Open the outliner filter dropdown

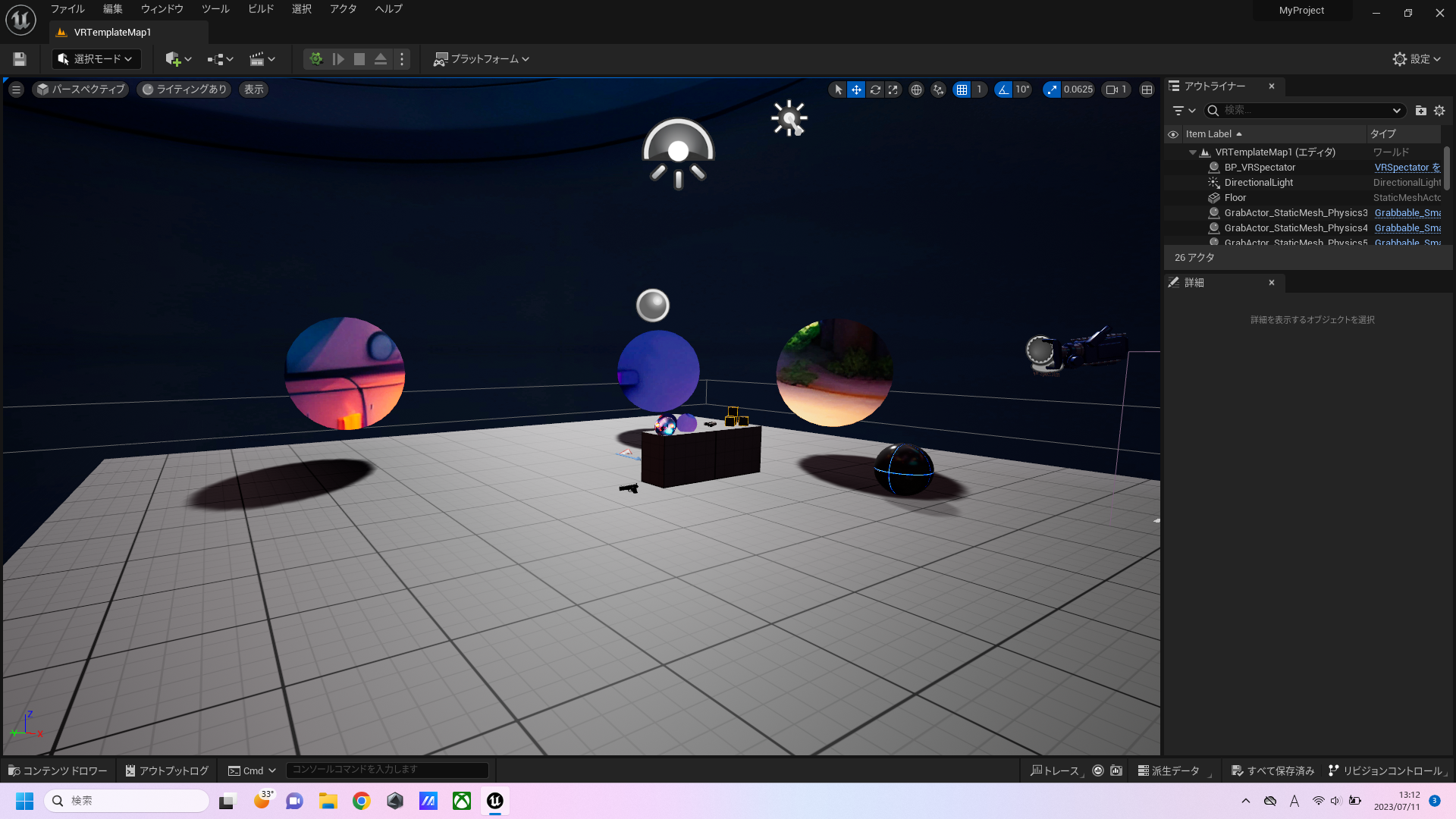tap(1183, 111)
